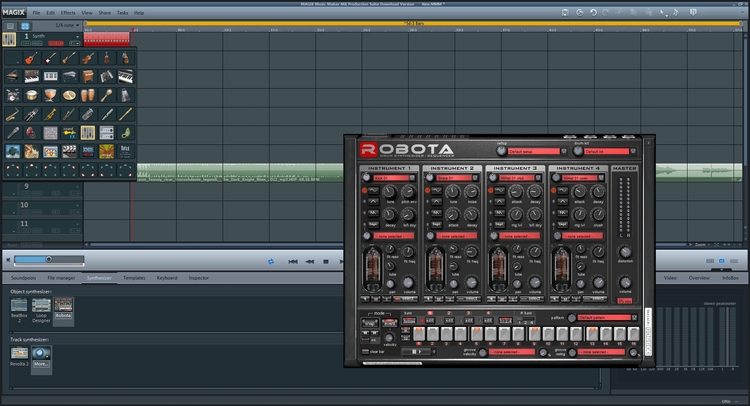Pick the cymbal instrument icon
The image size is (750, 406).
point(68,96)
